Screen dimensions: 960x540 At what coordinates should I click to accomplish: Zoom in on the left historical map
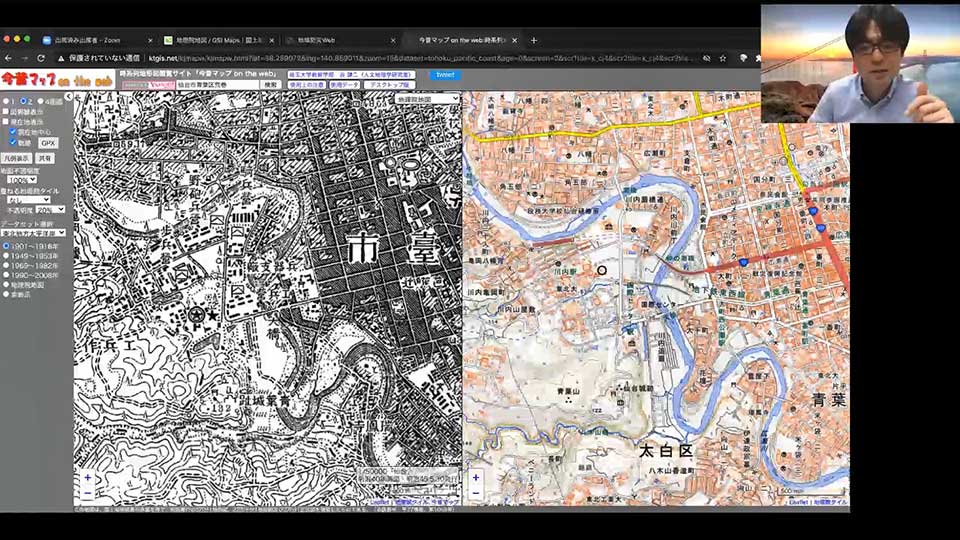click(88, 477)
